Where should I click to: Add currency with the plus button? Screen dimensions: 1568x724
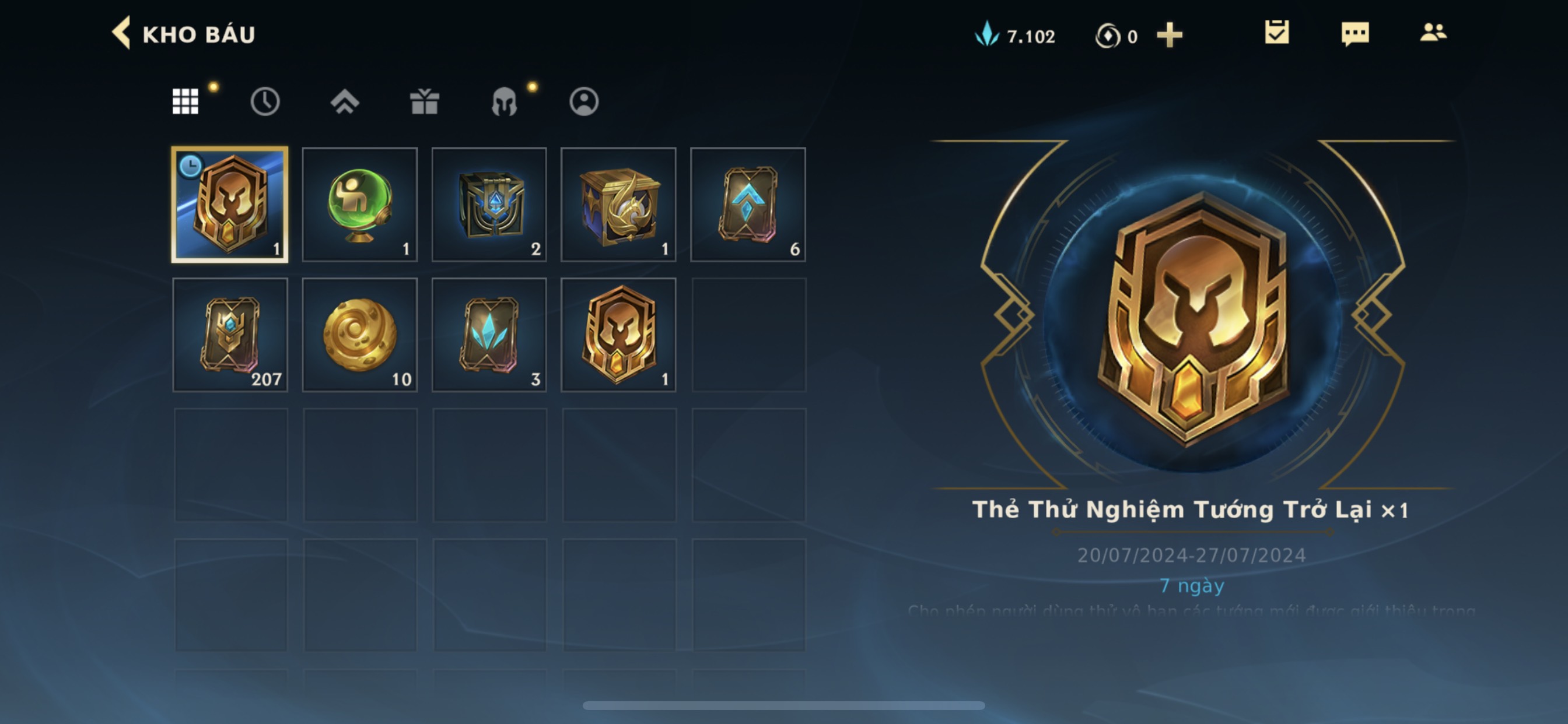pyautogui.click(x=1170, y=36)
